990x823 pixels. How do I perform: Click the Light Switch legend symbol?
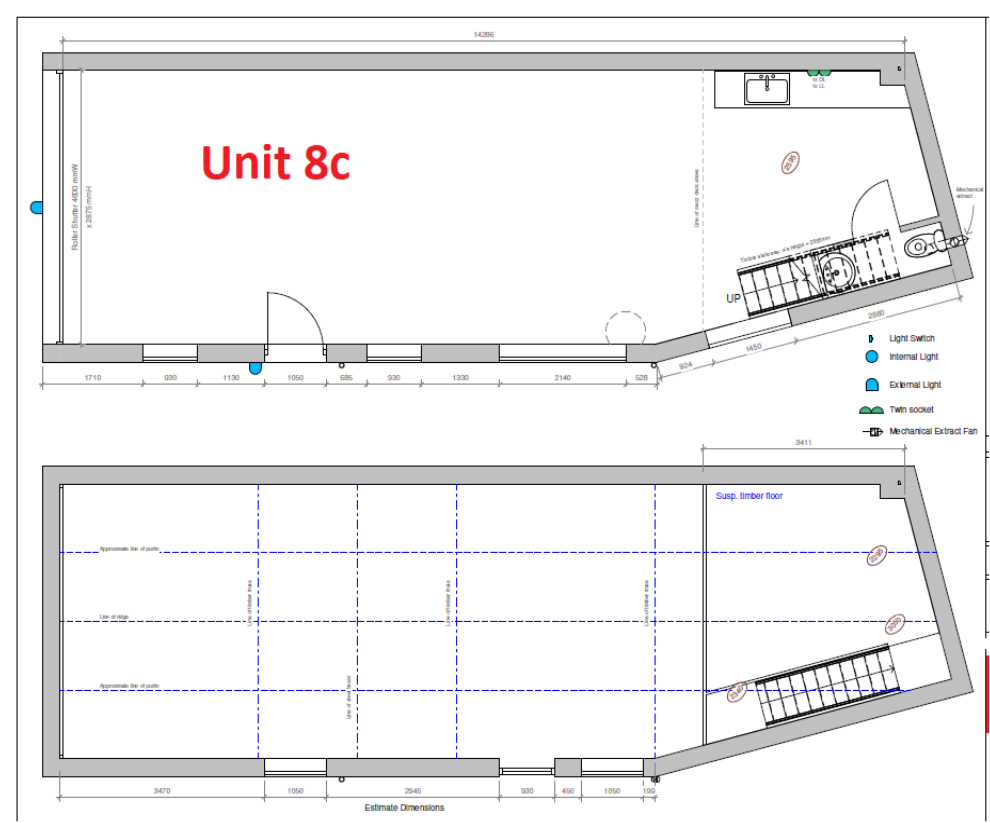pyautogui.click(x=870, y=339)
